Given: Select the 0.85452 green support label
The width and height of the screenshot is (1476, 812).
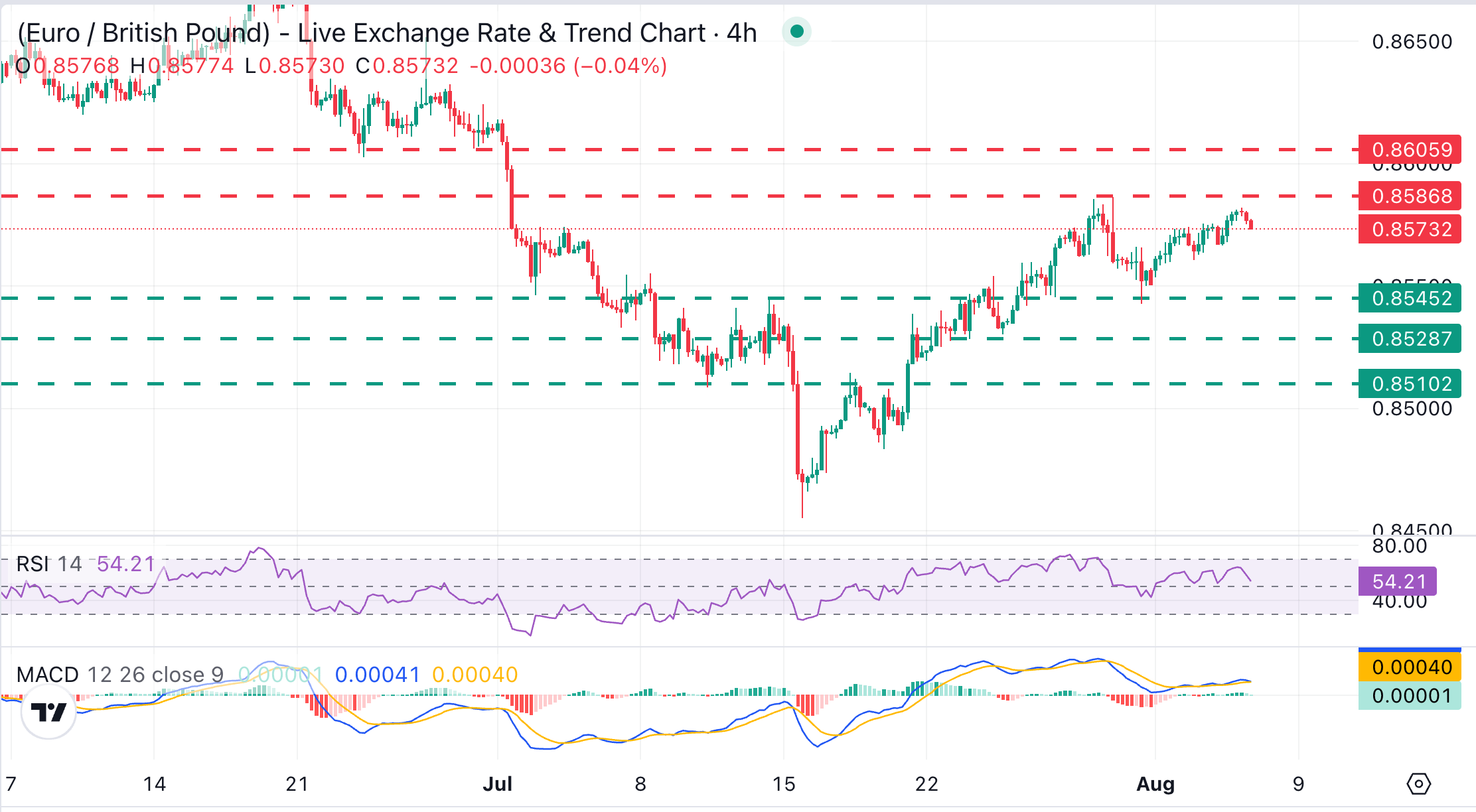Looking at the screenshot, I should 1410,299.
